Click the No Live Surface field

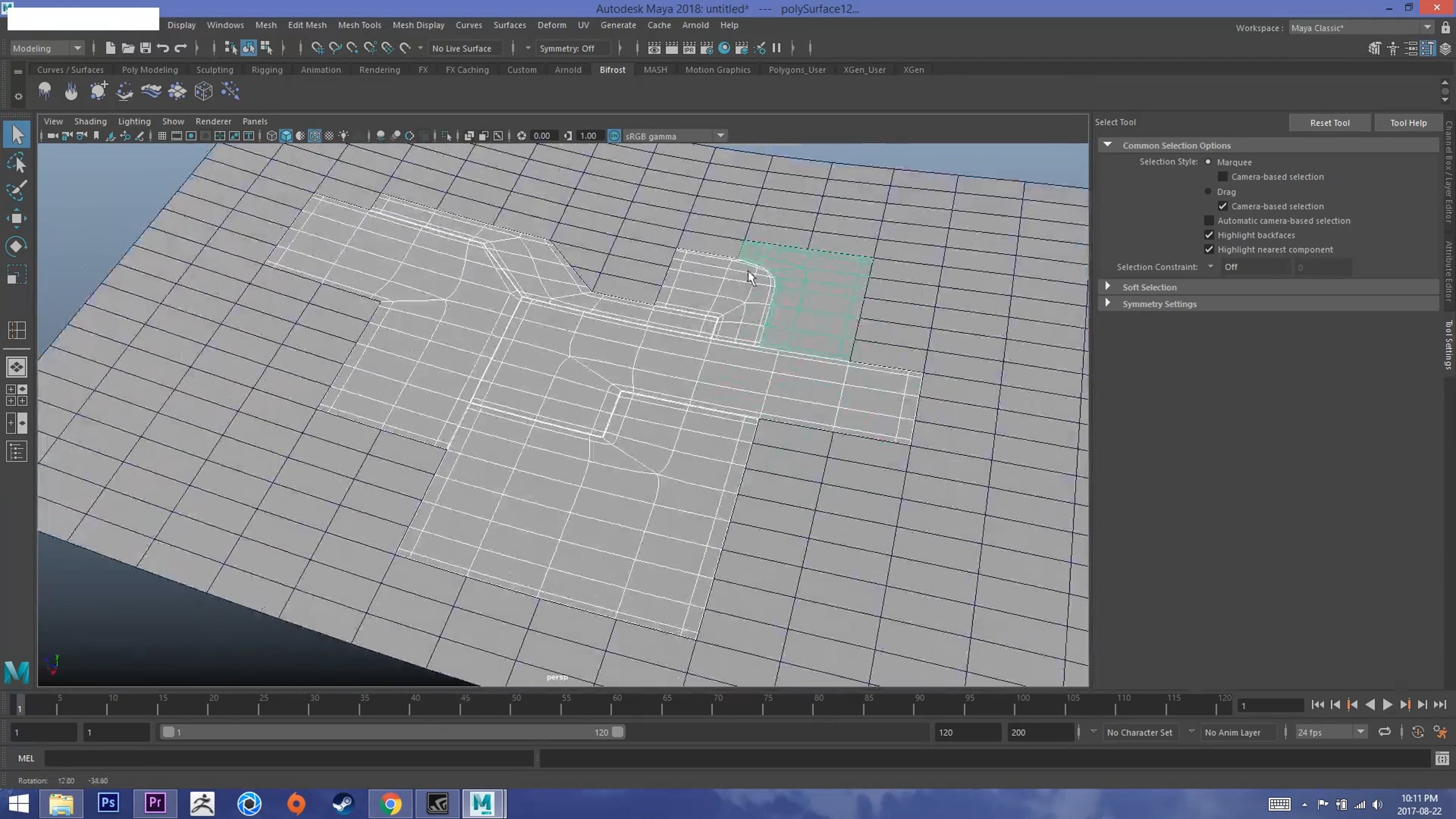465,49
